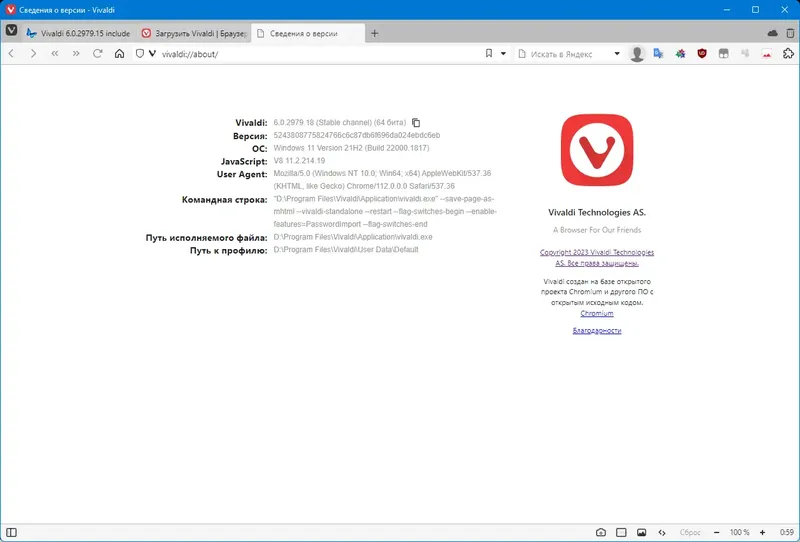
Task: Toggle the side panel
Action: point(11,532)
